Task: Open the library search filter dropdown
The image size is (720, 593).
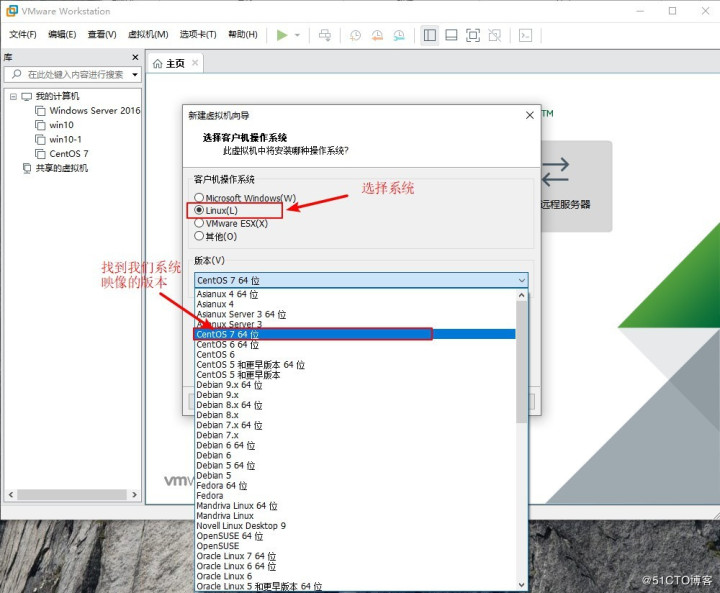Action: pos(135,74)
